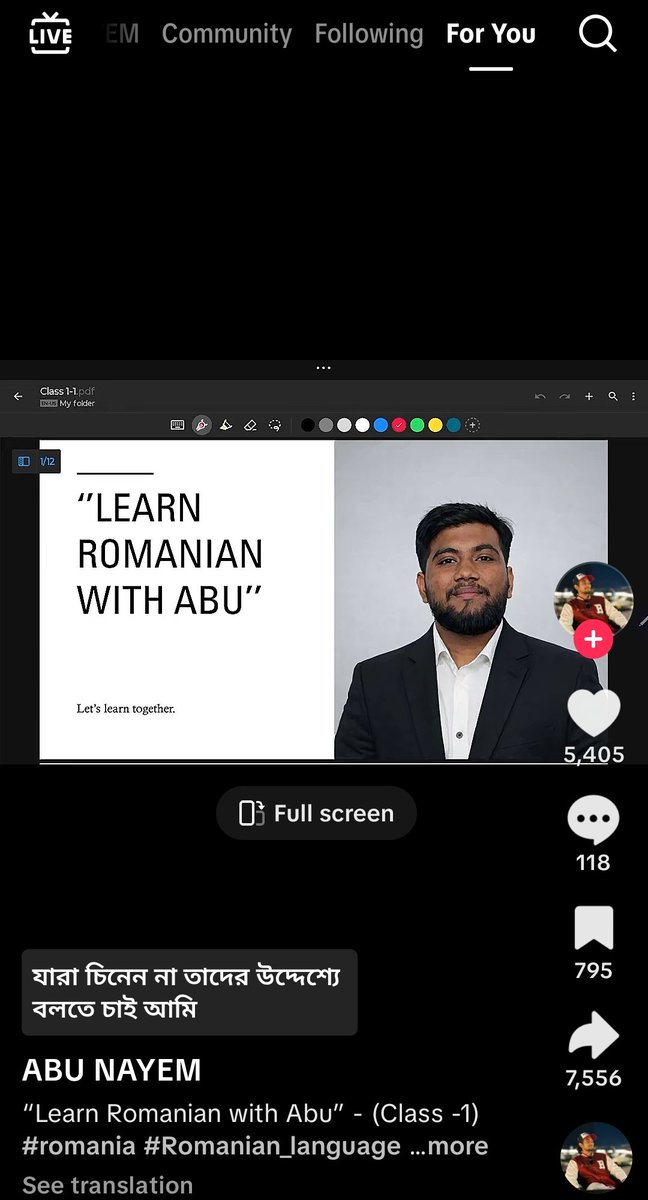The image size is (648, 1200).
Task: Choose the selected red pen color
Action: coord(399,424)
